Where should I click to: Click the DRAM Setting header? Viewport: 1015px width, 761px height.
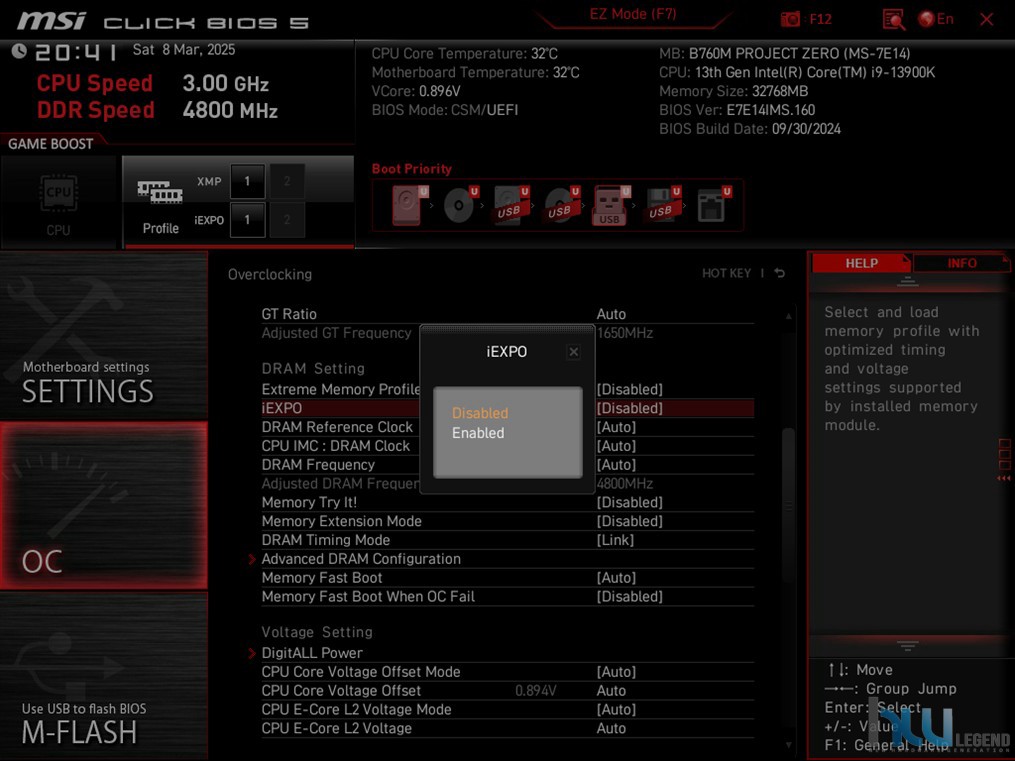pyautogui.click(x=313, y=368)
